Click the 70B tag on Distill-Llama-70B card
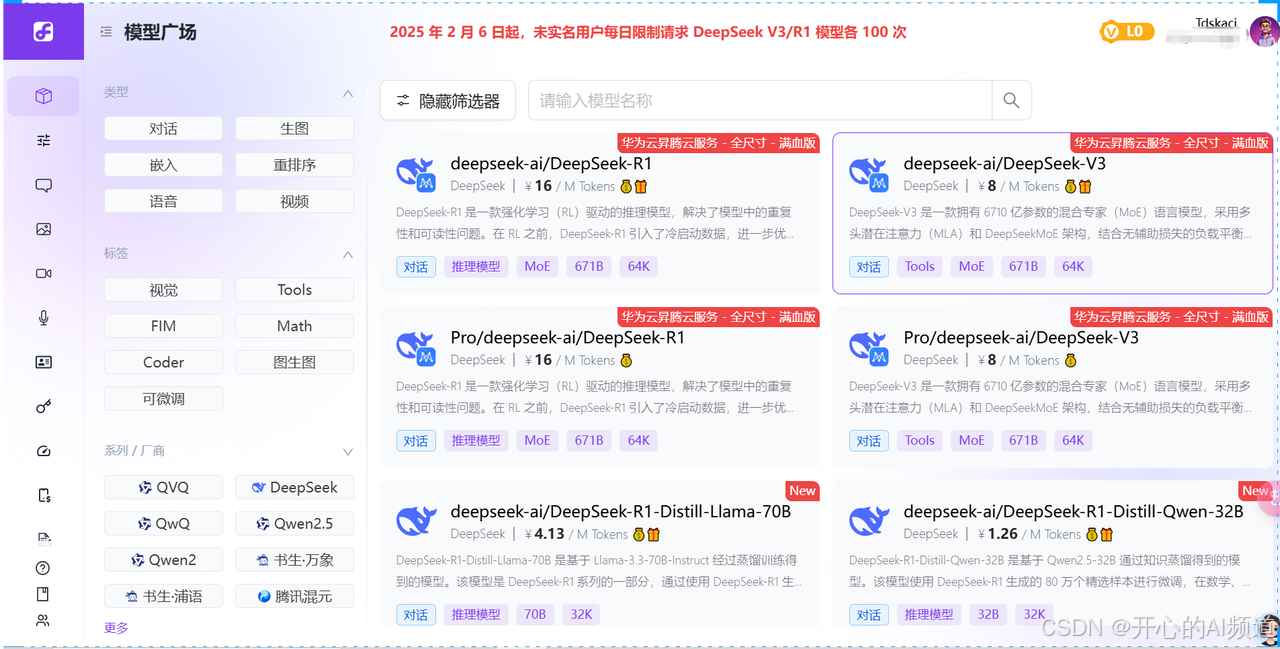 tap(535, 614)
